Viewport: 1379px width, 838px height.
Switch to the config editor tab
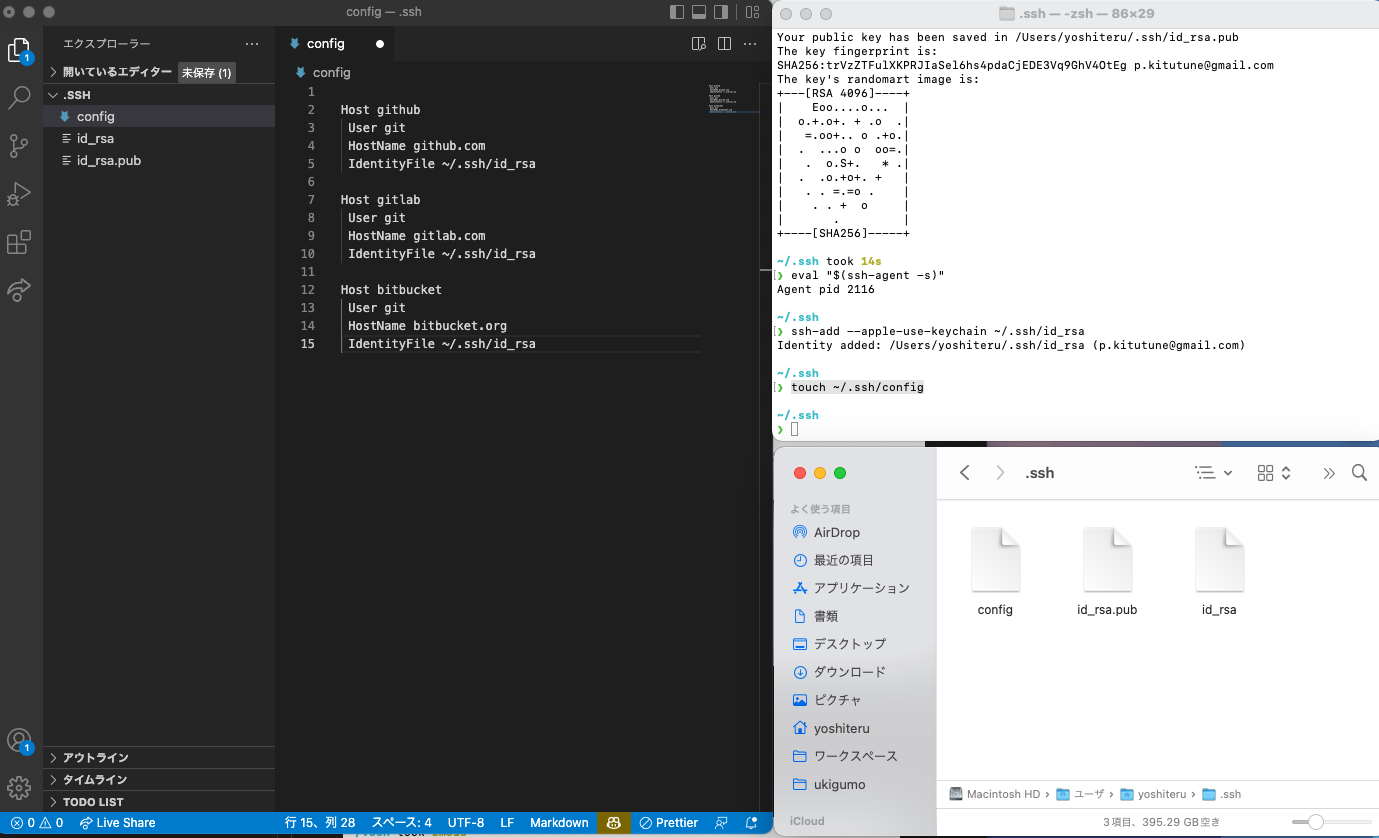tap(327, 43)
